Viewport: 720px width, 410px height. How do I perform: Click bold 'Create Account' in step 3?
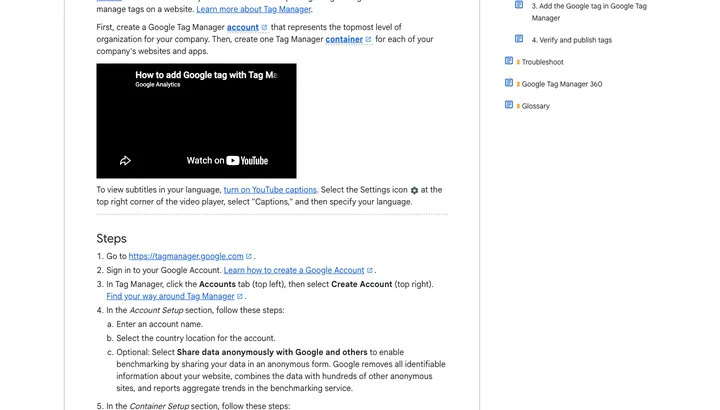[x=362, y=284]
